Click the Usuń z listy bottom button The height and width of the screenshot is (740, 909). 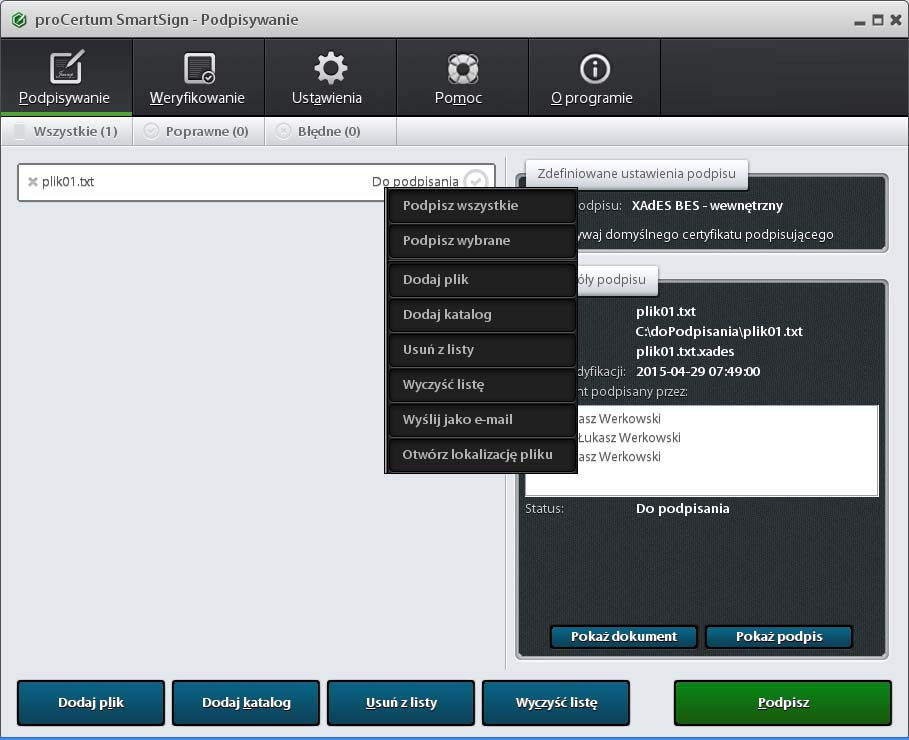click(401, 703)
